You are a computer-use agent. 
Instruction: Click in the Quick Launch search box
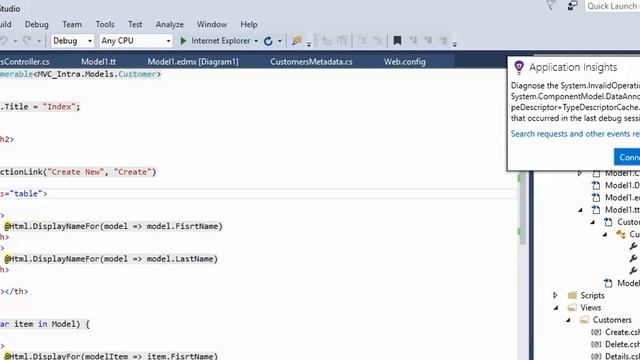[612, 6]
